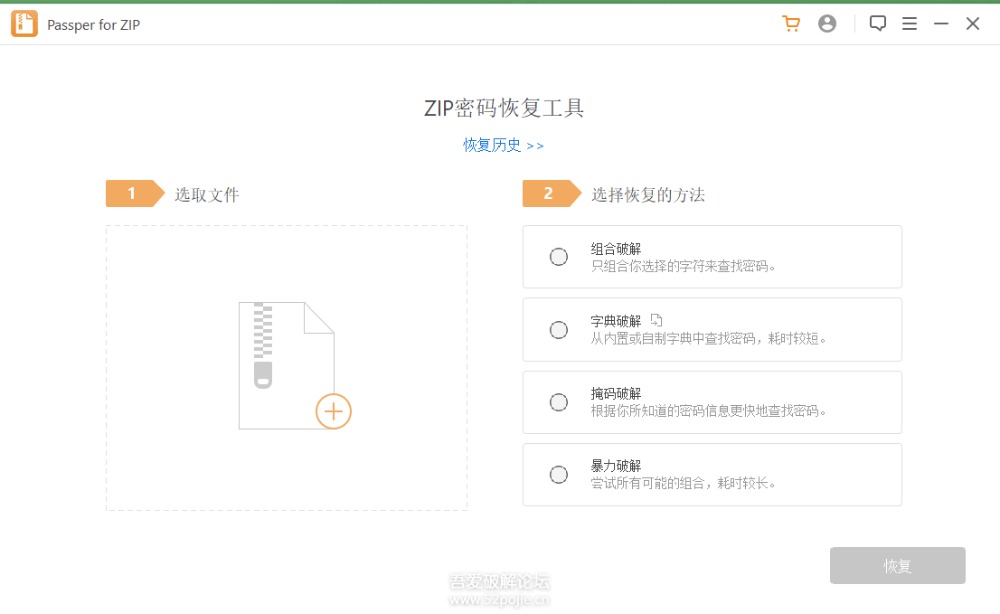The image size is (1000, 614).
Task: Click the 暴力破解 option description text
Action: 683,483
